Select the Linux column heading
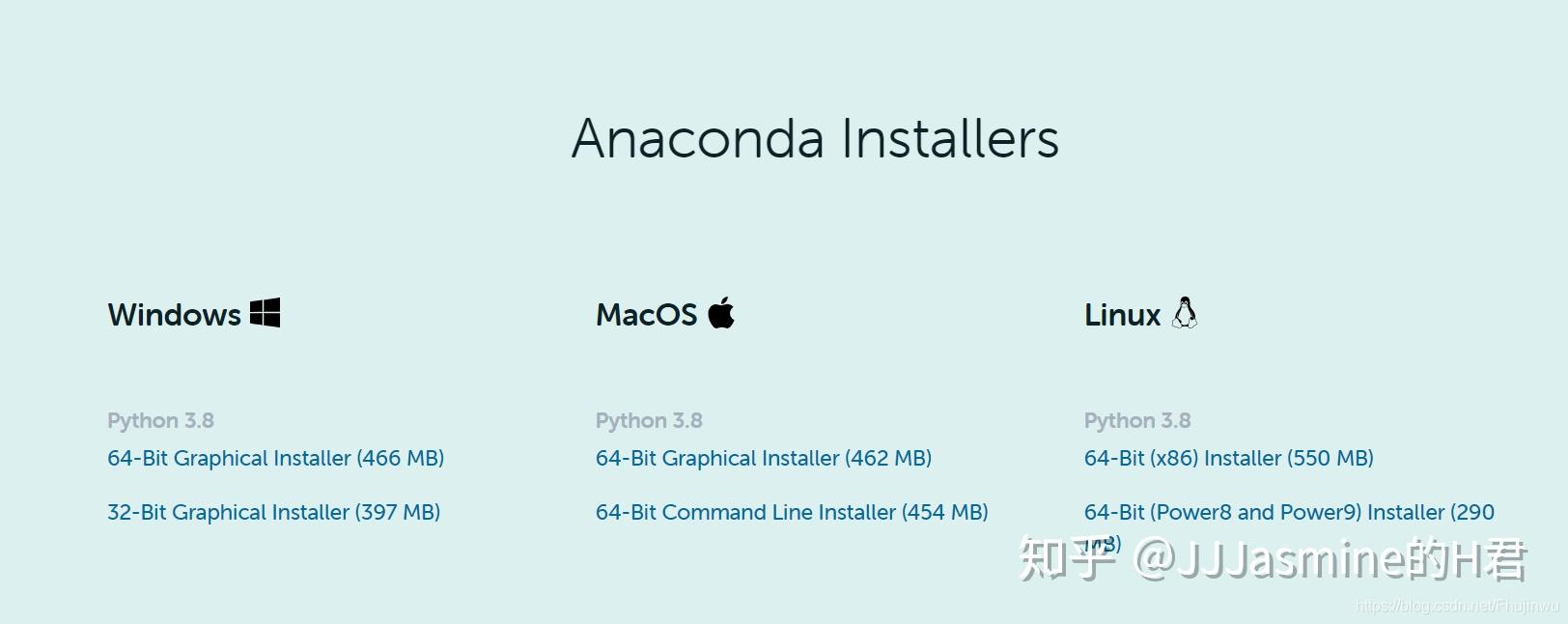 tap(1121, 314)
